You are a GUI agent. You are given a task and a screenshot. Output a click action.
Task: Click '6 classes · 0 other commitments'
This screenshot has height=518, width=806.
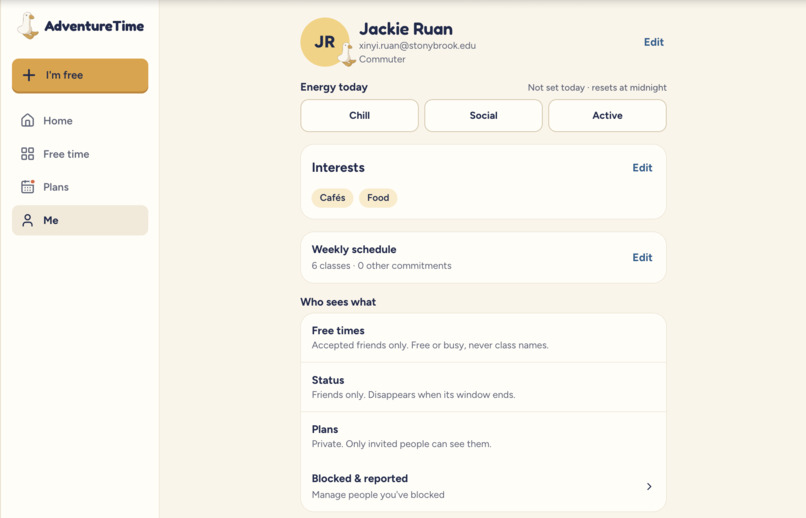point(381,266)
